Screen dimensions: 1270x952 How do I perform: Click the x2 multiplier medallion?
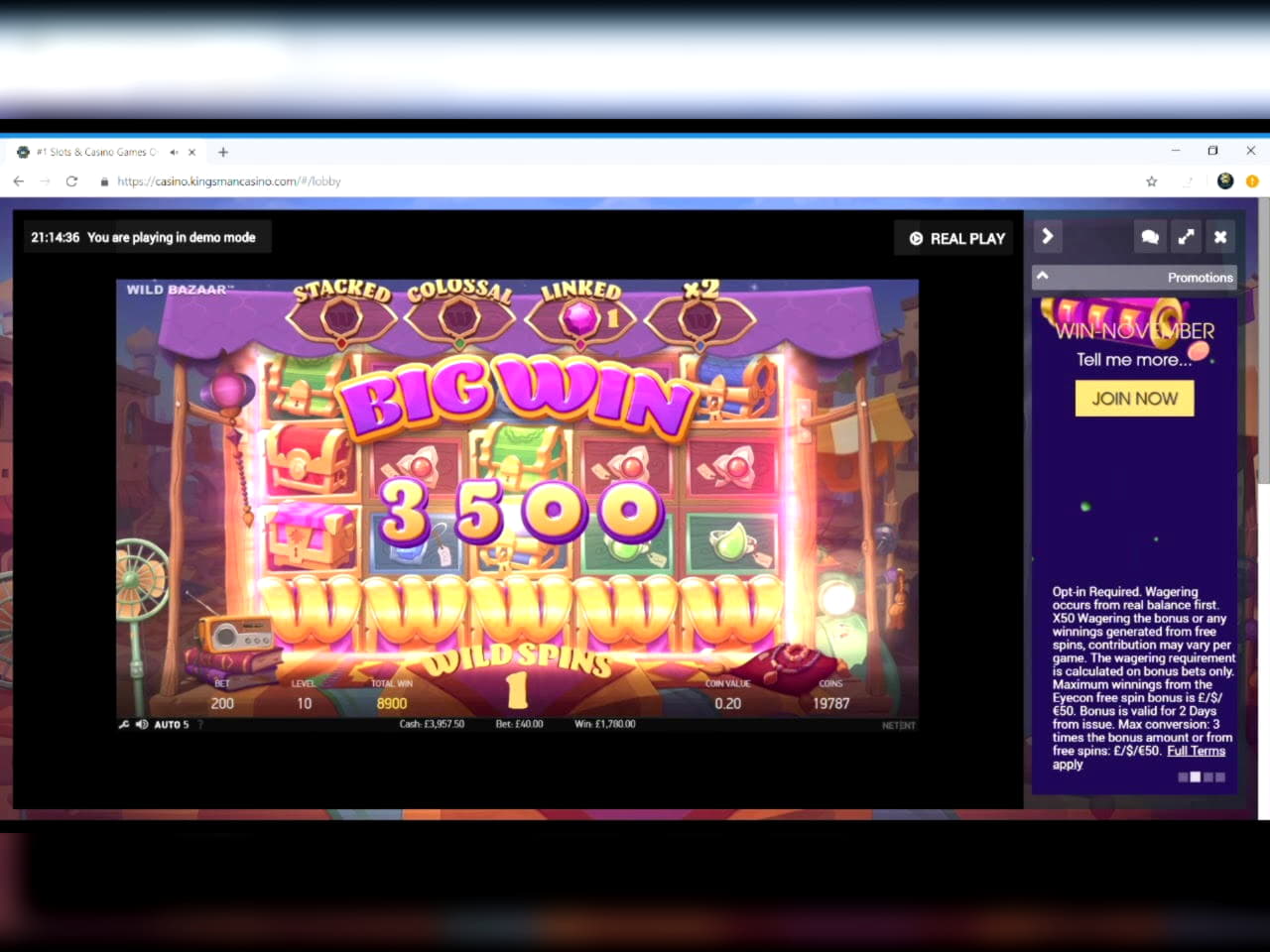click(699, 319)
